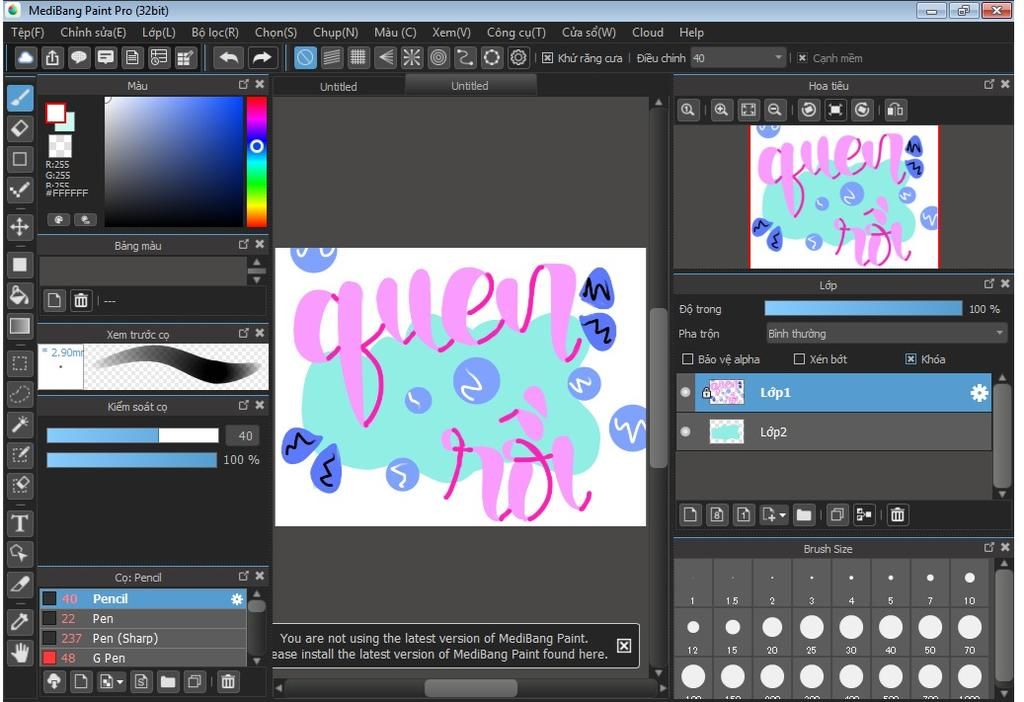This screenshot has width=1024, height=702.
Task: Hide layer Lớp2 visibility
Action: coord(685,432)
